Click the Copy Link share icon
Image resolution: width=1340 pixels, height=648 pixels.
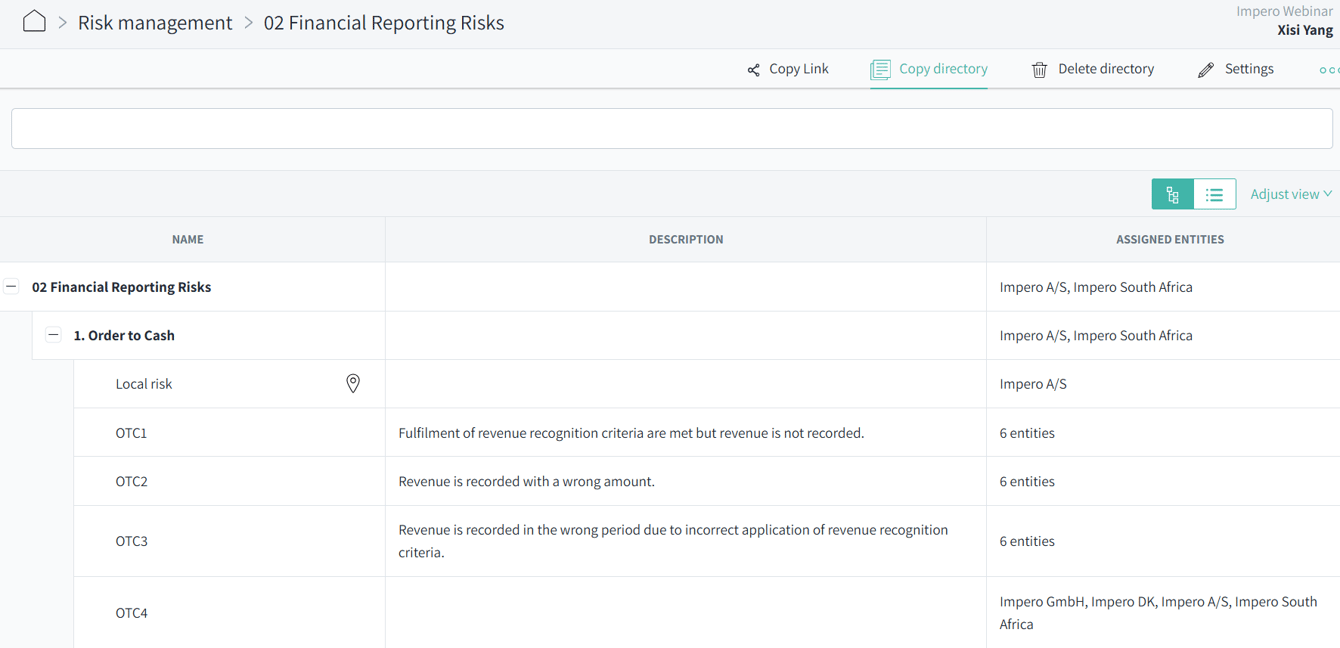(x=753, y=69)
